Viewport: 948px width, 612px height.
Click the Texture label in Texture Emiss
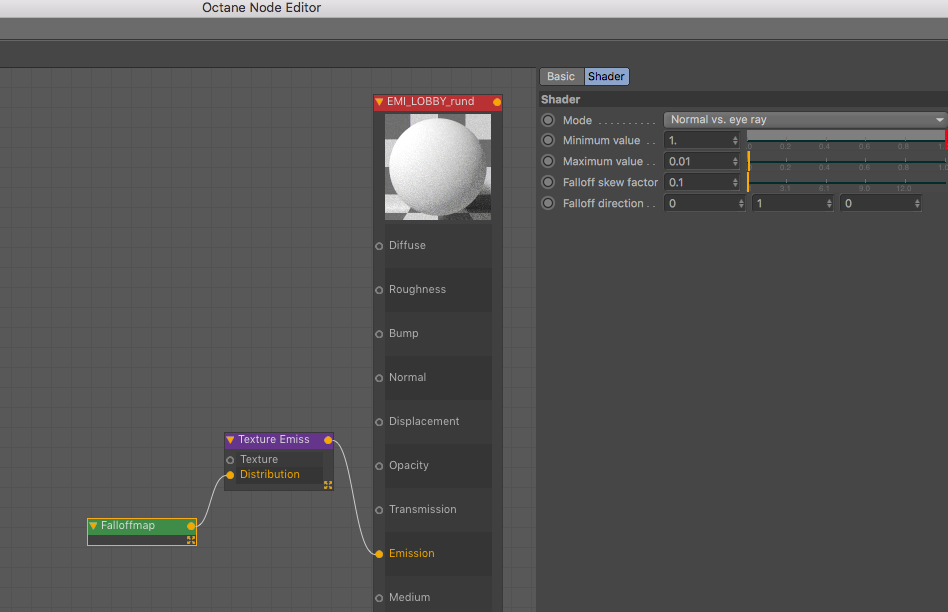(259, 460)
